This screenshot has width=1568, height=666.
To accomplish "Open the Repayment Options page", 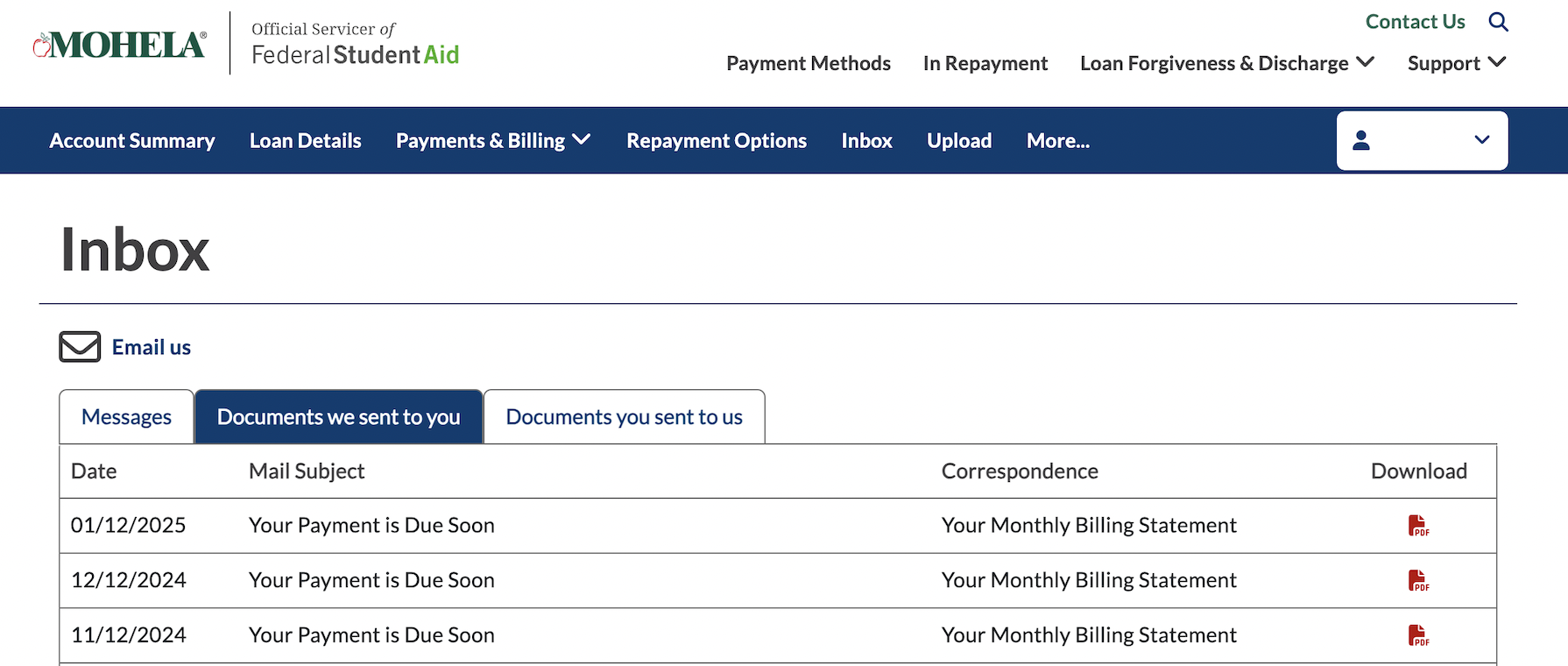I will (x=716, y=140).
